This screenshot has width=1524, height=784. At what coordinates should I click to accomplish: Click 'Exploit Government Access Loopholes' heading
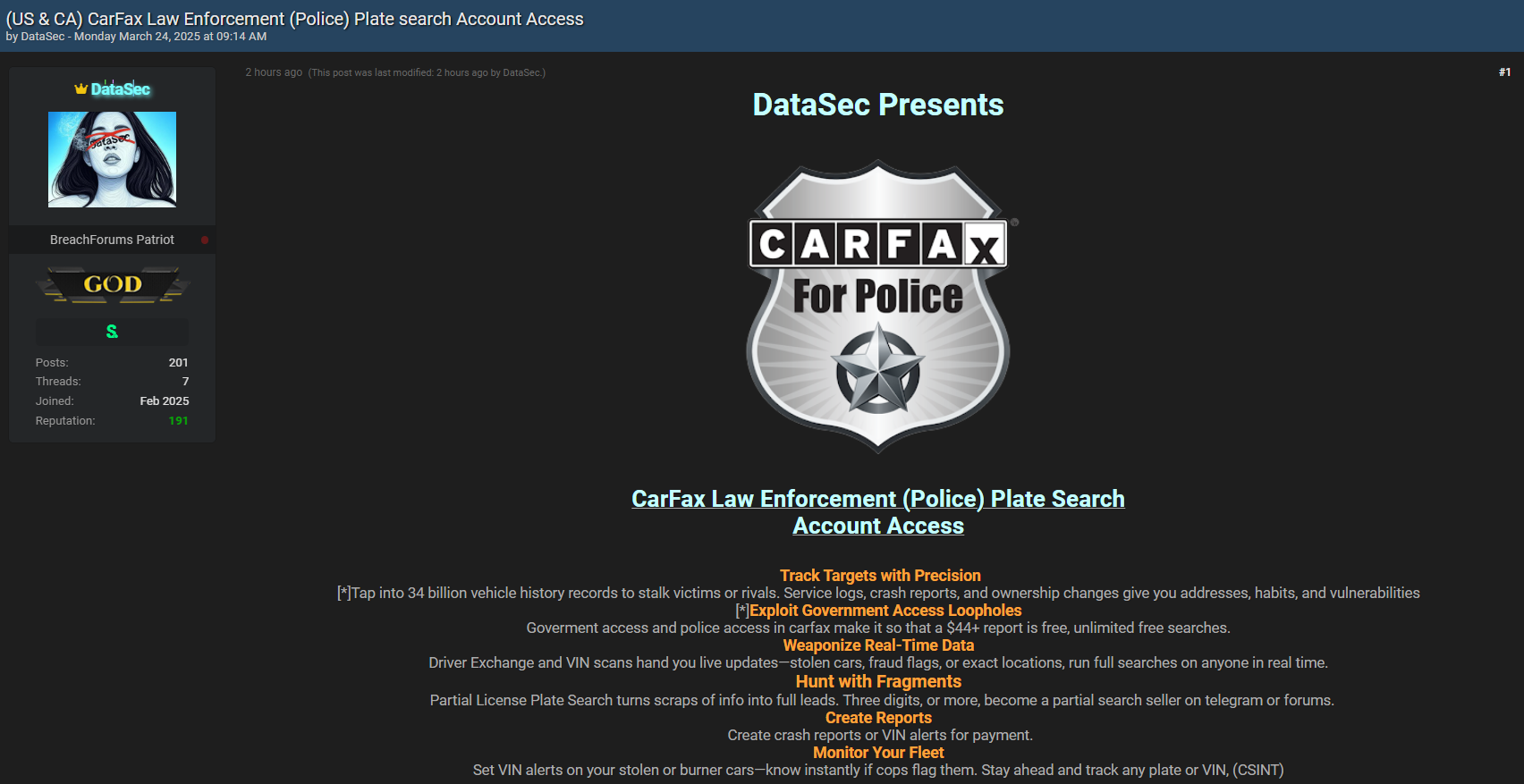pyautogui.click(x=885, y=611)
